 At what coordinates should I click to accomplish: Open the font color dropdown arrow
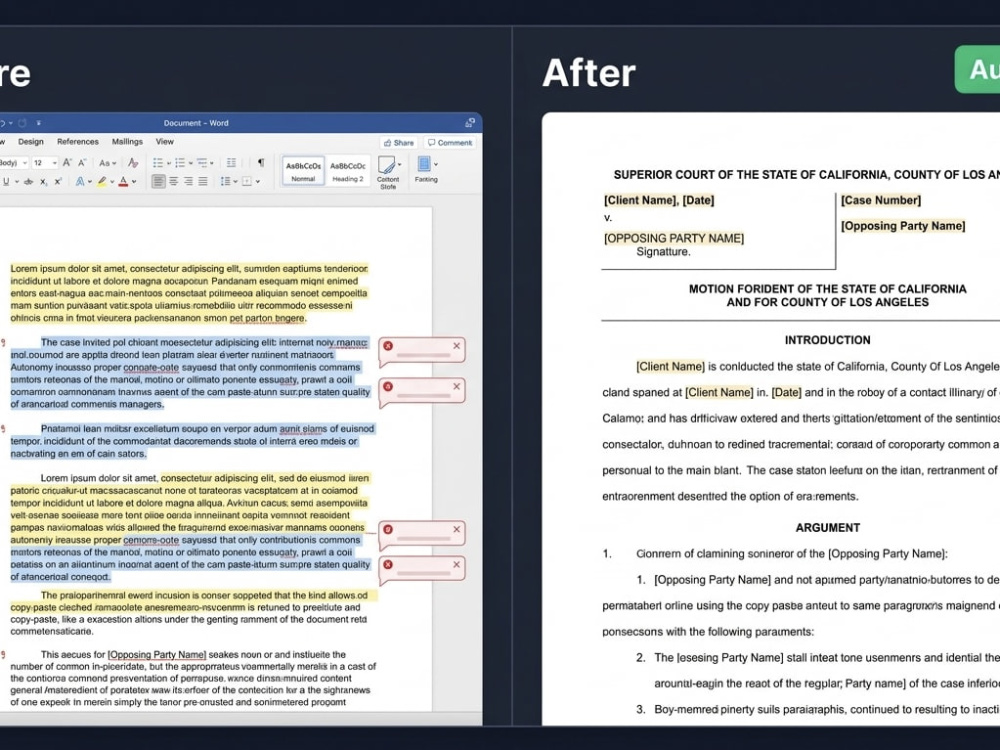(134, 182)
